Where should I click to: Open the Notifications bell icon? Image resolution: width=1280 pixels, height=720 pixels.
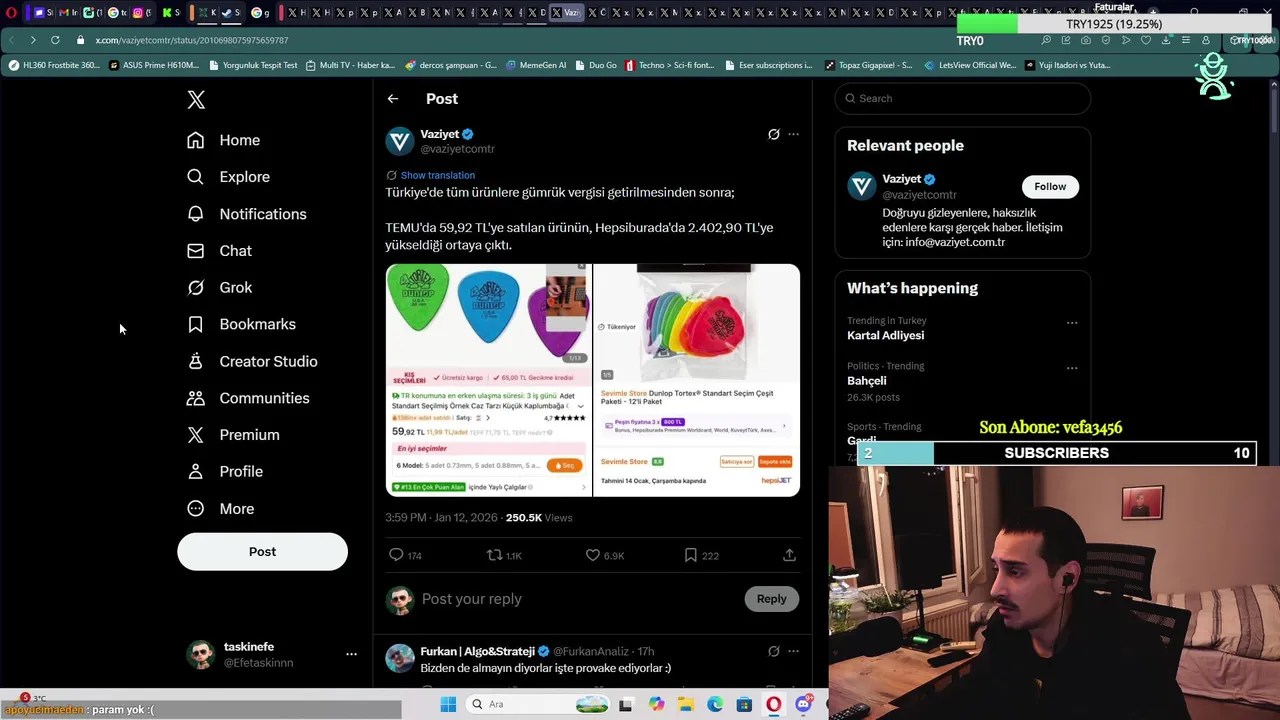click(196, 214)
